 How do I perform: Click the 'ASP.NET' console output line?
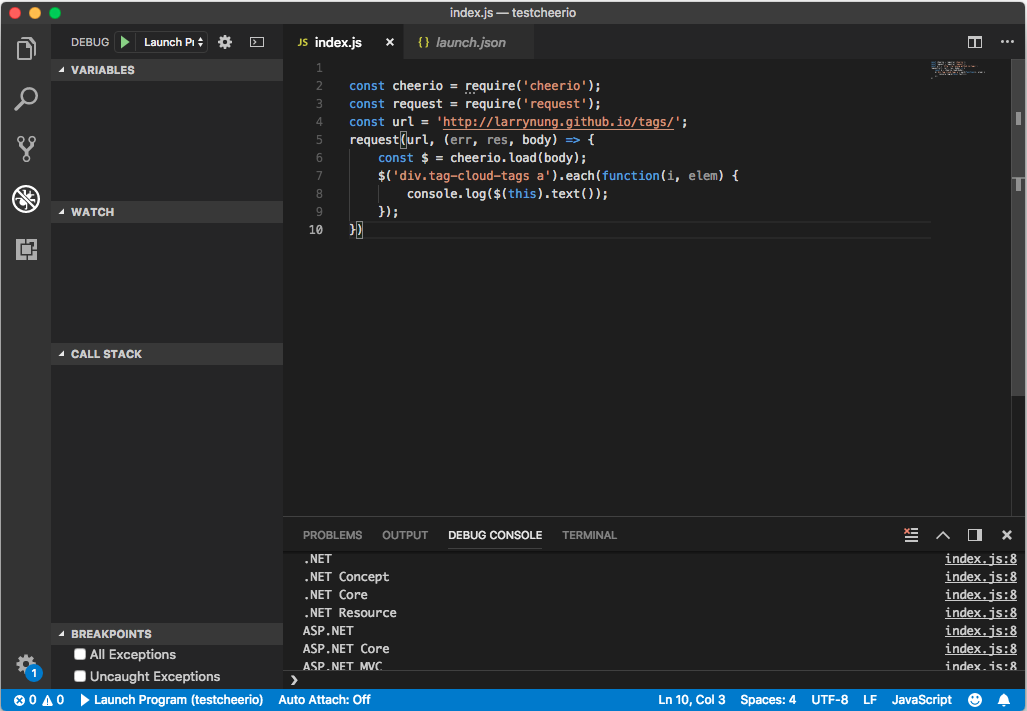pos(328,630)
